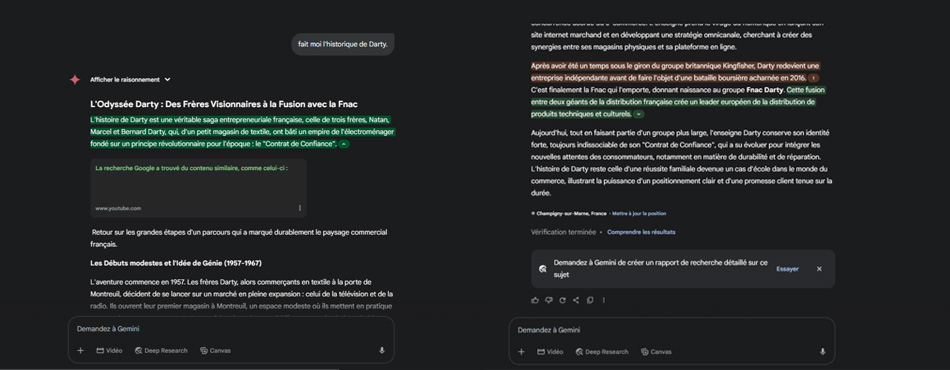
Task: Expand green chevron after produits techniques et culturels
Action: [639, 114]
